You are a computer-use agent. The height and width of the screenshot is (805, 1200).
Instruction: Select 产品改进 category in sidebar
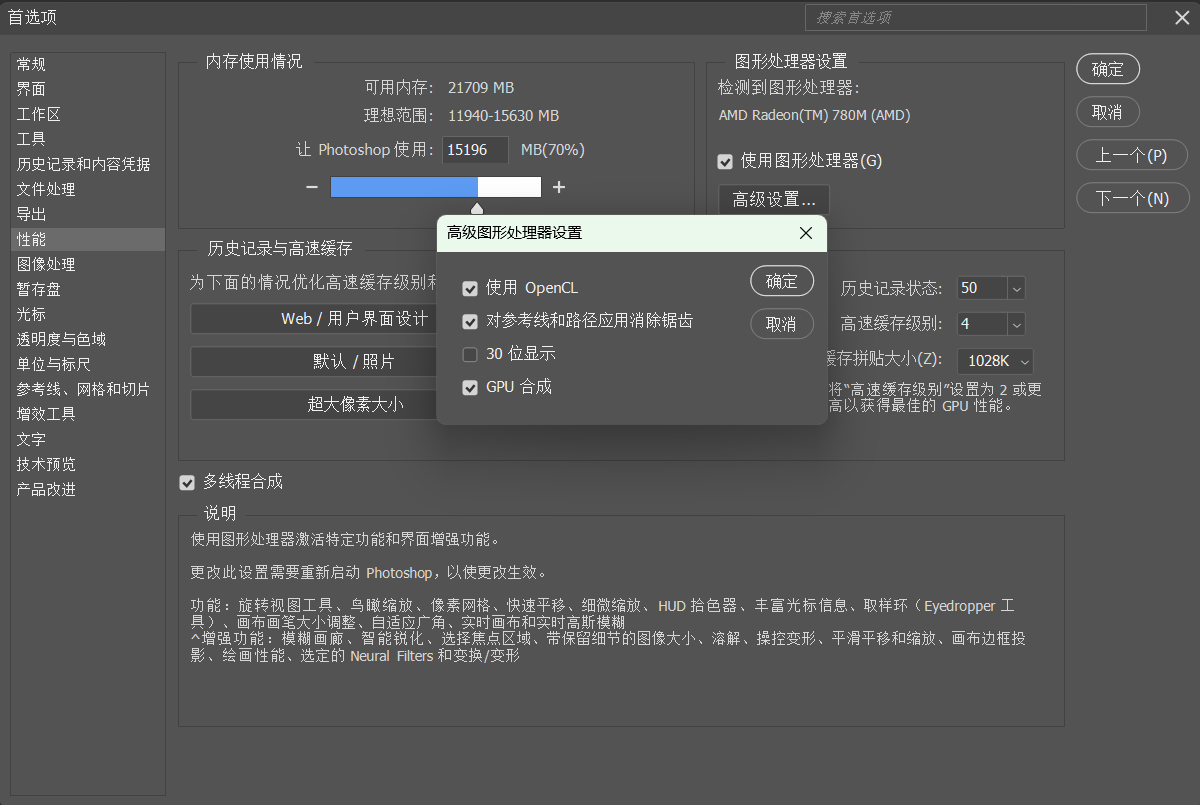point(88,489)
